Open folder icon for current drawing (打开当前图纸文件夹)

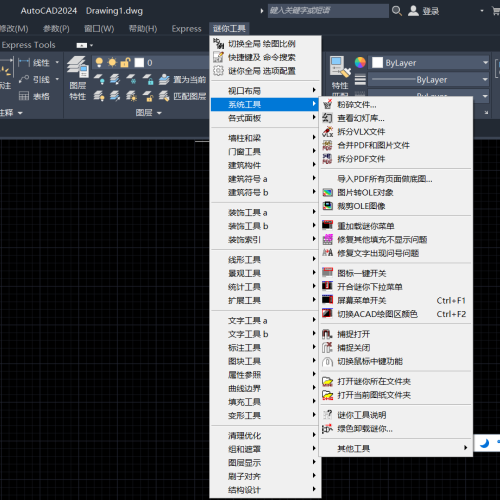click(327, 395)
